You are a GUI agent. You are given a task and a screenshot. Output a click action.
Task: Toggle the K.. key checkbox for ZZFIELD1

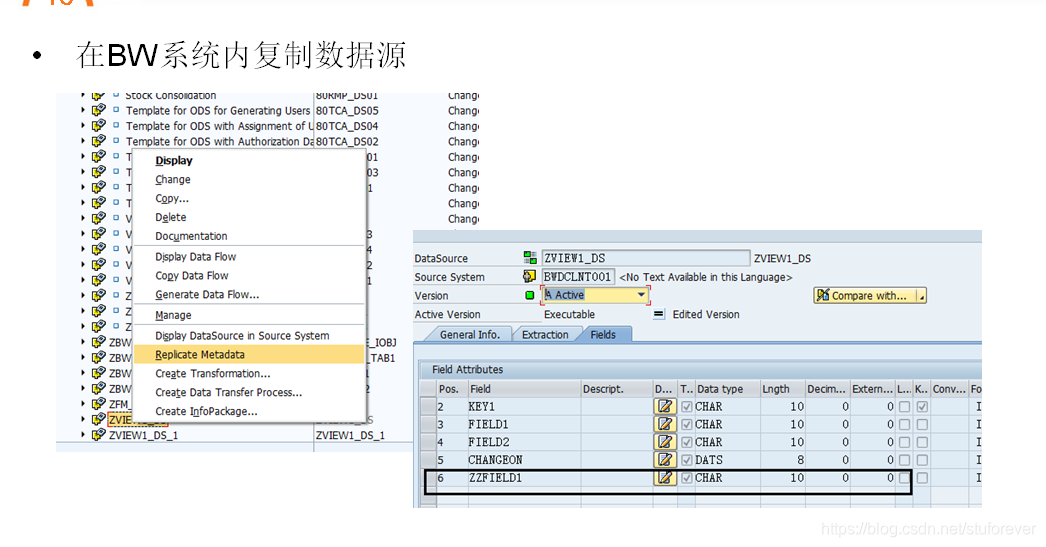pyautogui.click(x=922, y=478)
